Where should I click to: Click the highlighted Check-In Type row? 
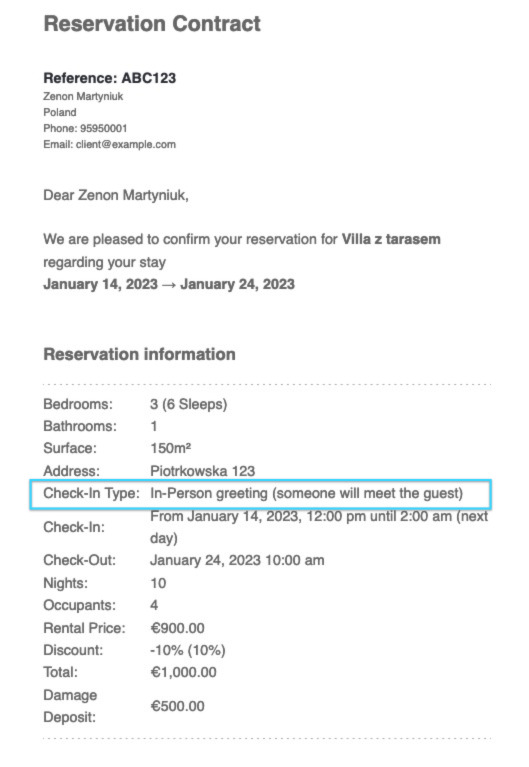(260, 494)
